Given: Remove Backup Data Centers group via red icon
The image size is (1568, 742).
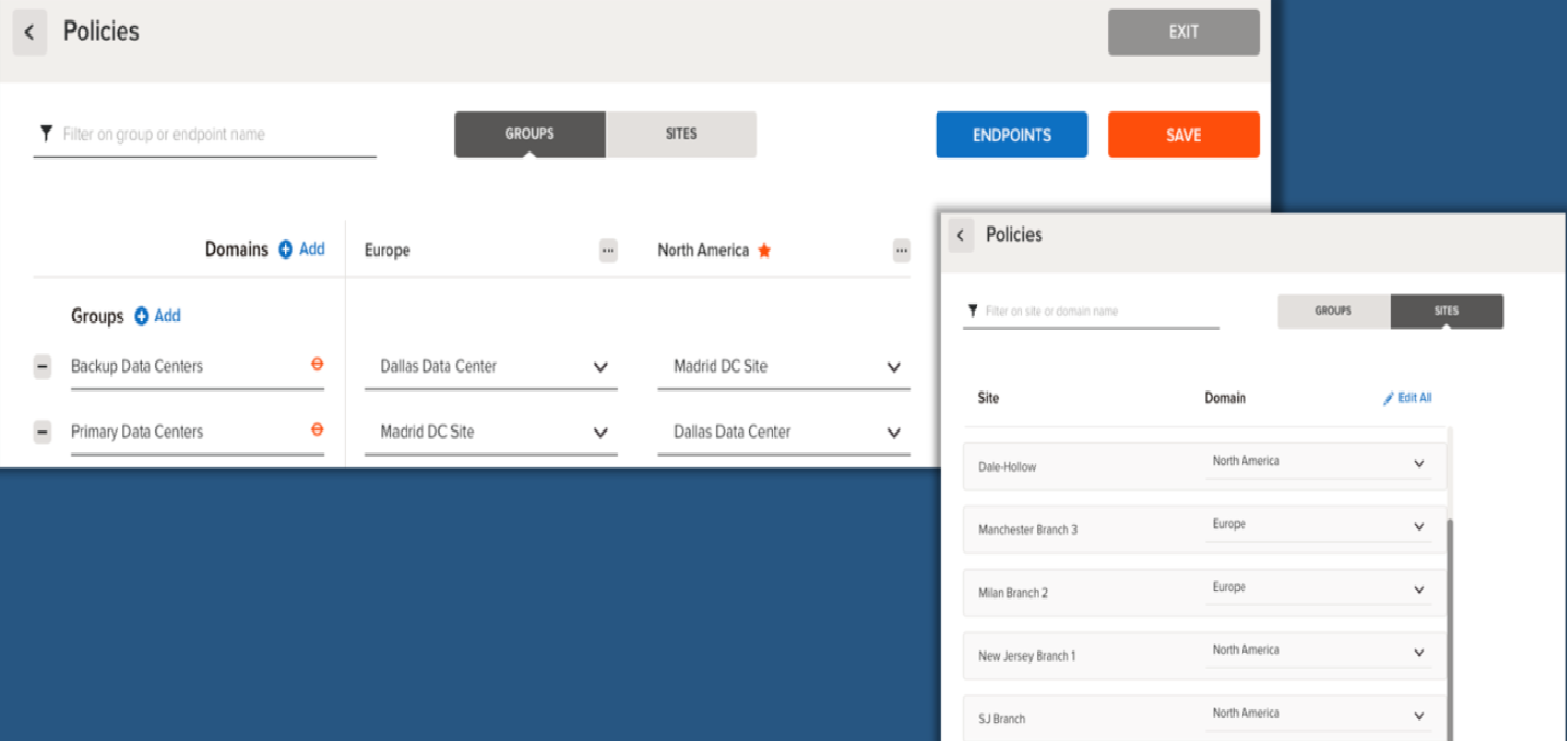Looking at the screenshot, I should (317, 364).
